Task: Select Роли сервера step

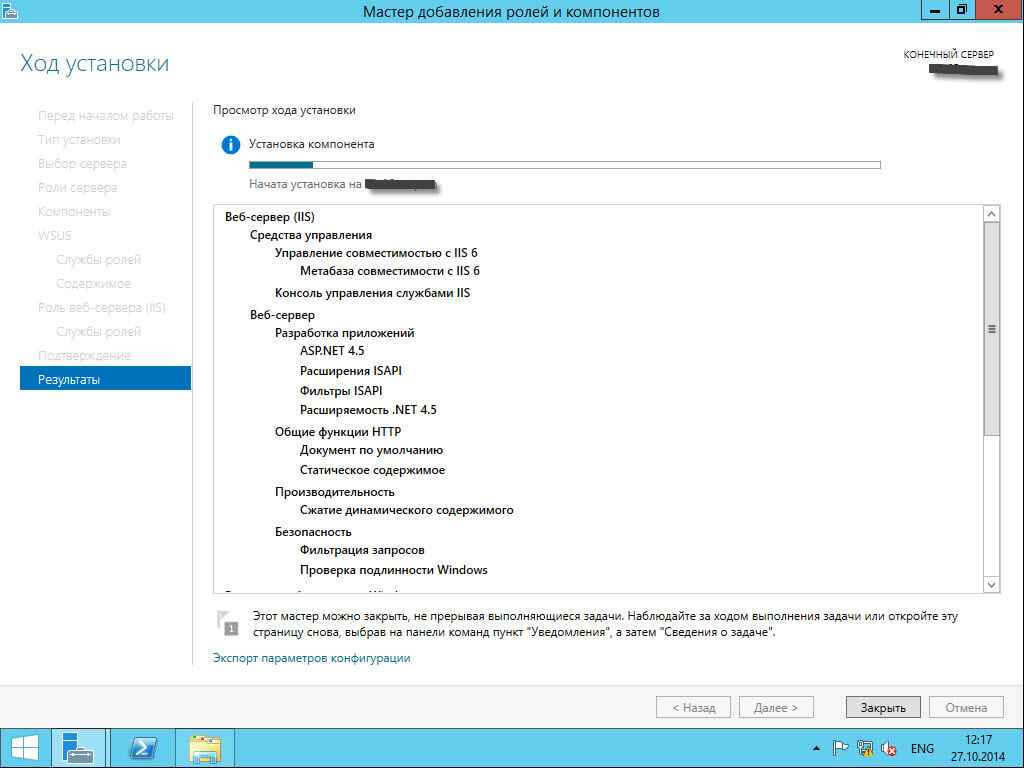Action: pyautogui.click(x=77, y=187)
